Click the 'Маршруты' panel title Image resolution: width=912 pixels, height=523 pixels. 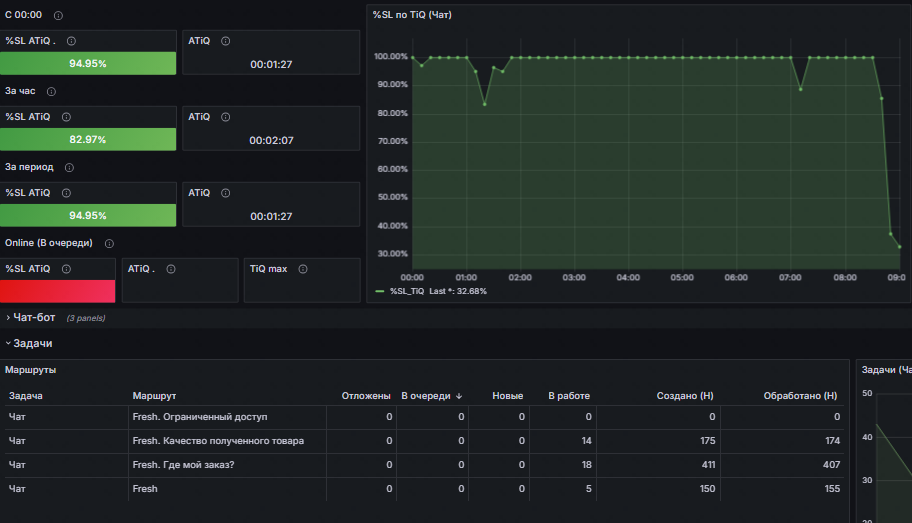click(x=30, y=370)
